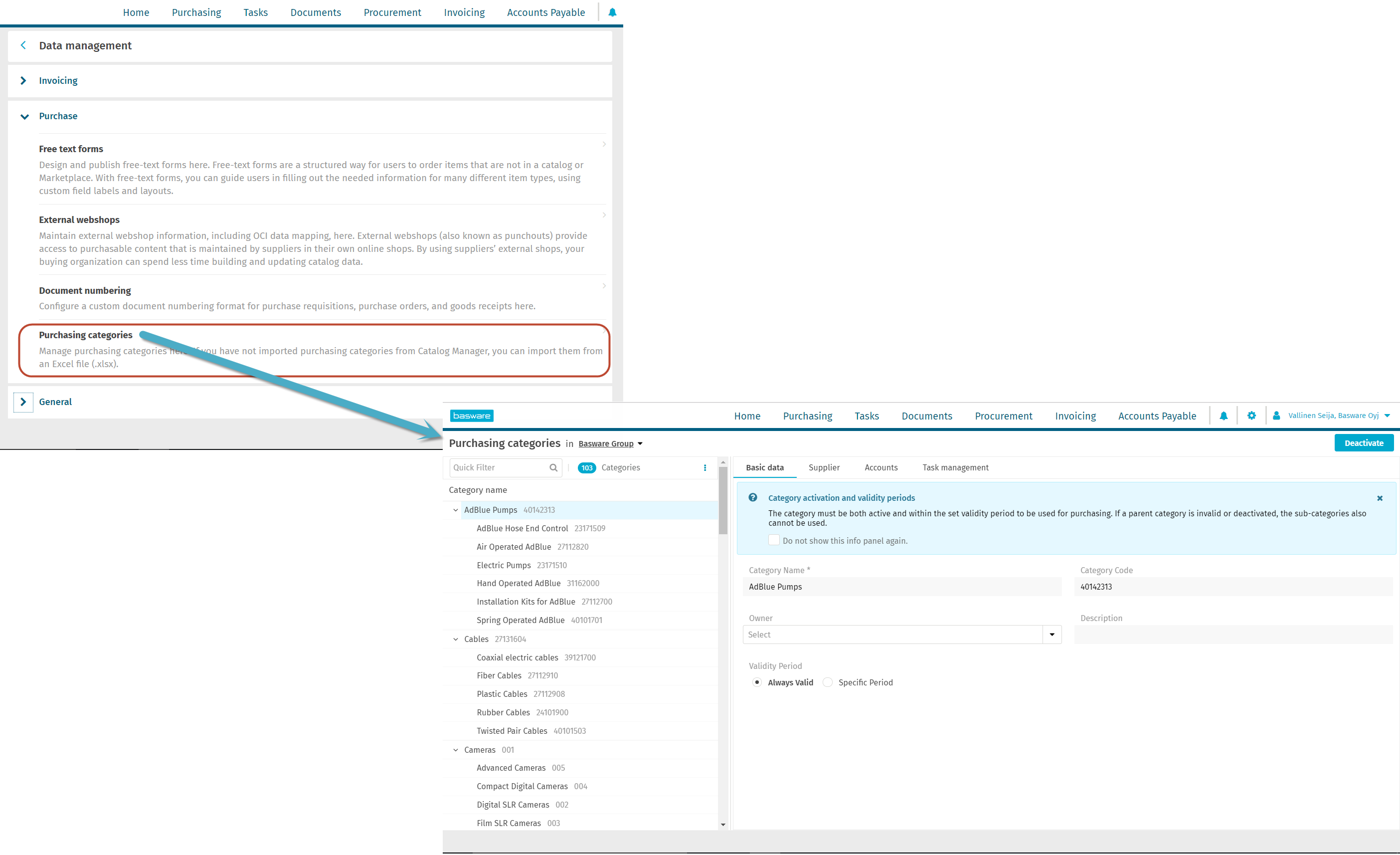Click the Category Code field
The height and width of the screenshot is (855, 1400).
pos(1233,587)
